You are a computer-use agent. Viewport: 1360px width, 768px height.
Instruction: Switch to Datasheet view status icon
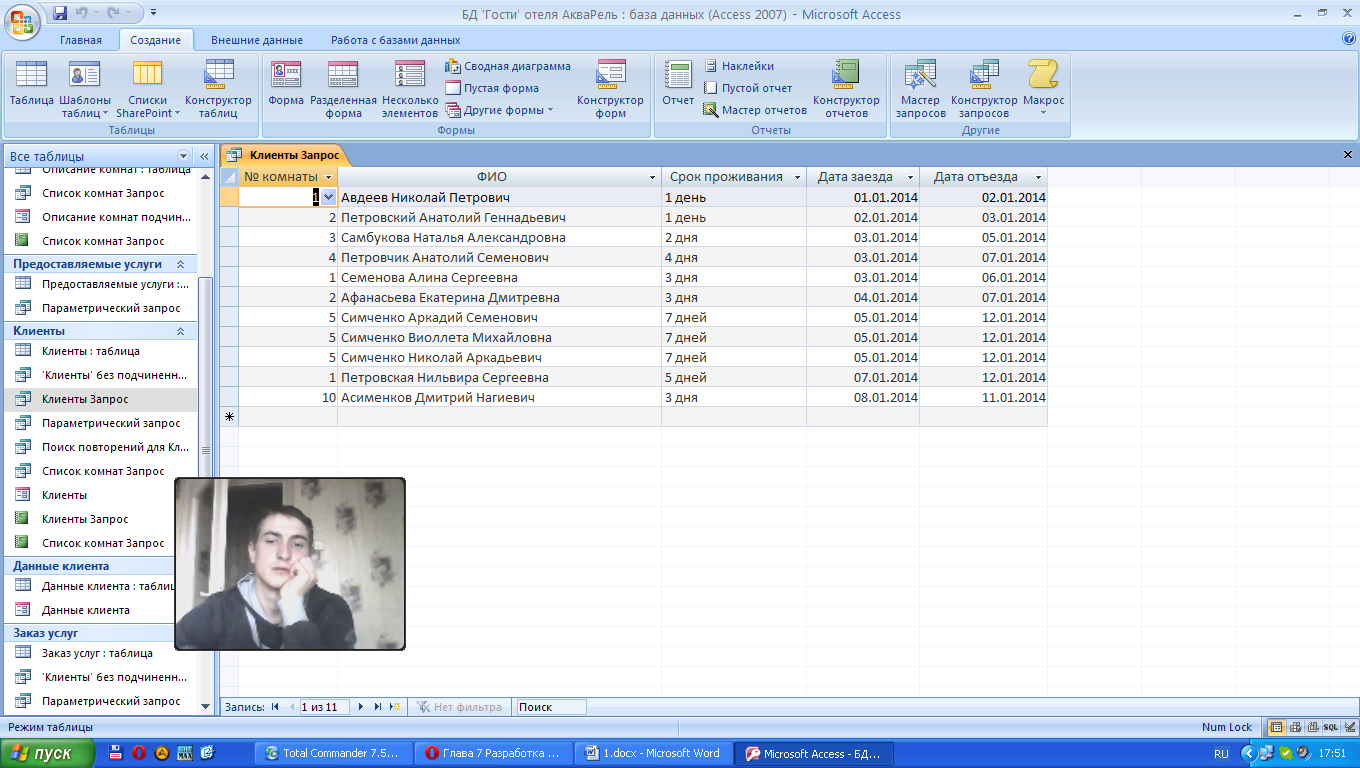click(1277, 727)
